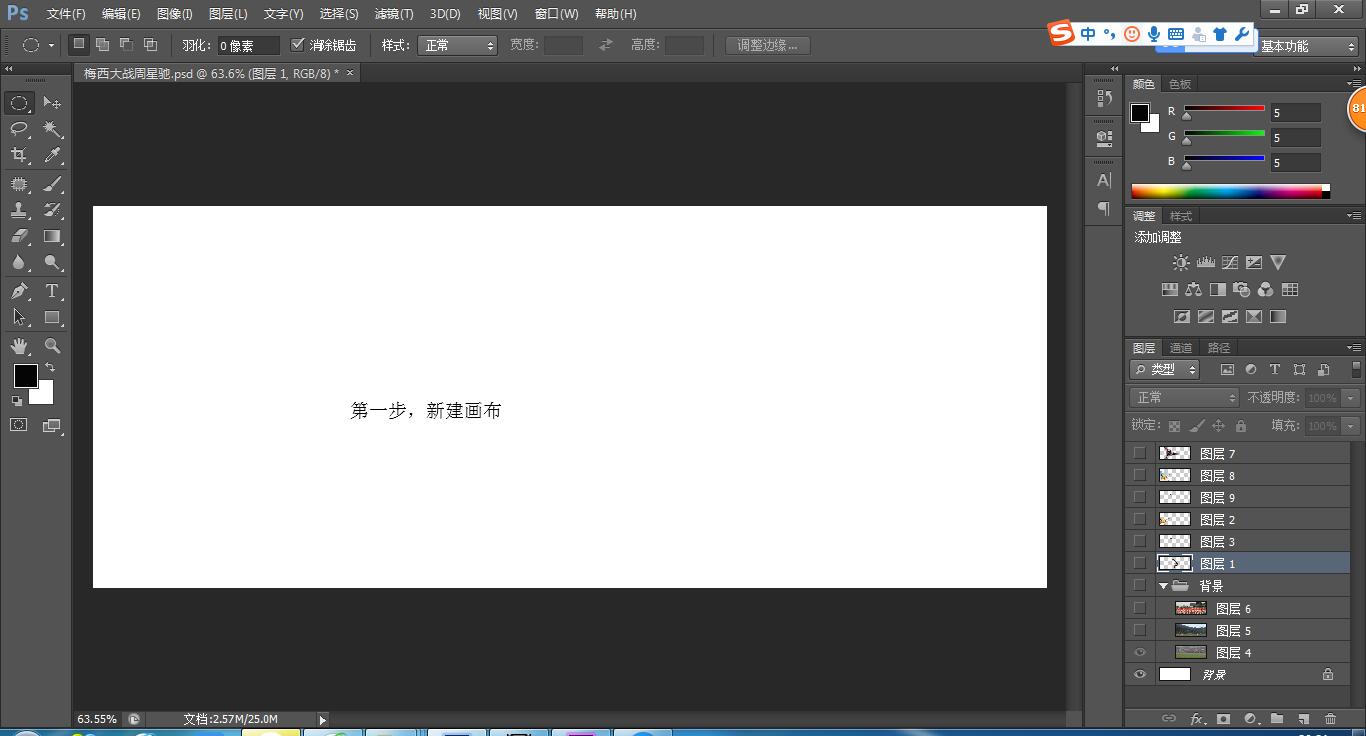Open the 滤镜 menu

pos(393,13)
